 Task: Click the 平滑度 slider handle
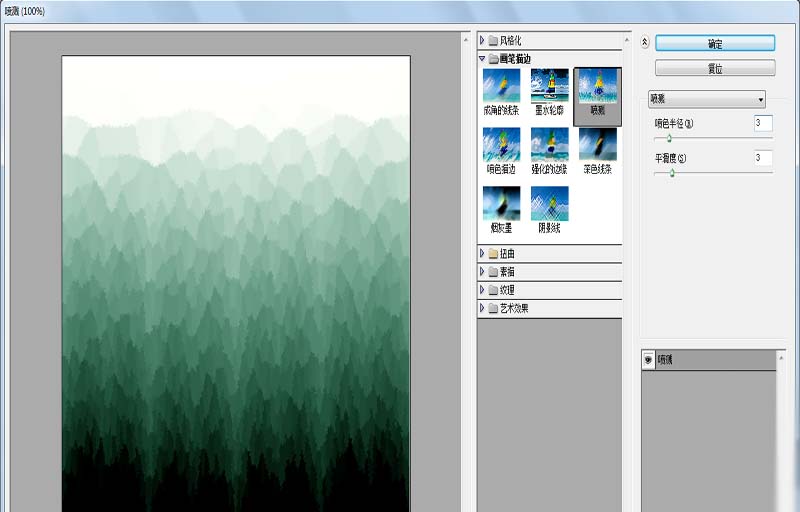(672, 173)
